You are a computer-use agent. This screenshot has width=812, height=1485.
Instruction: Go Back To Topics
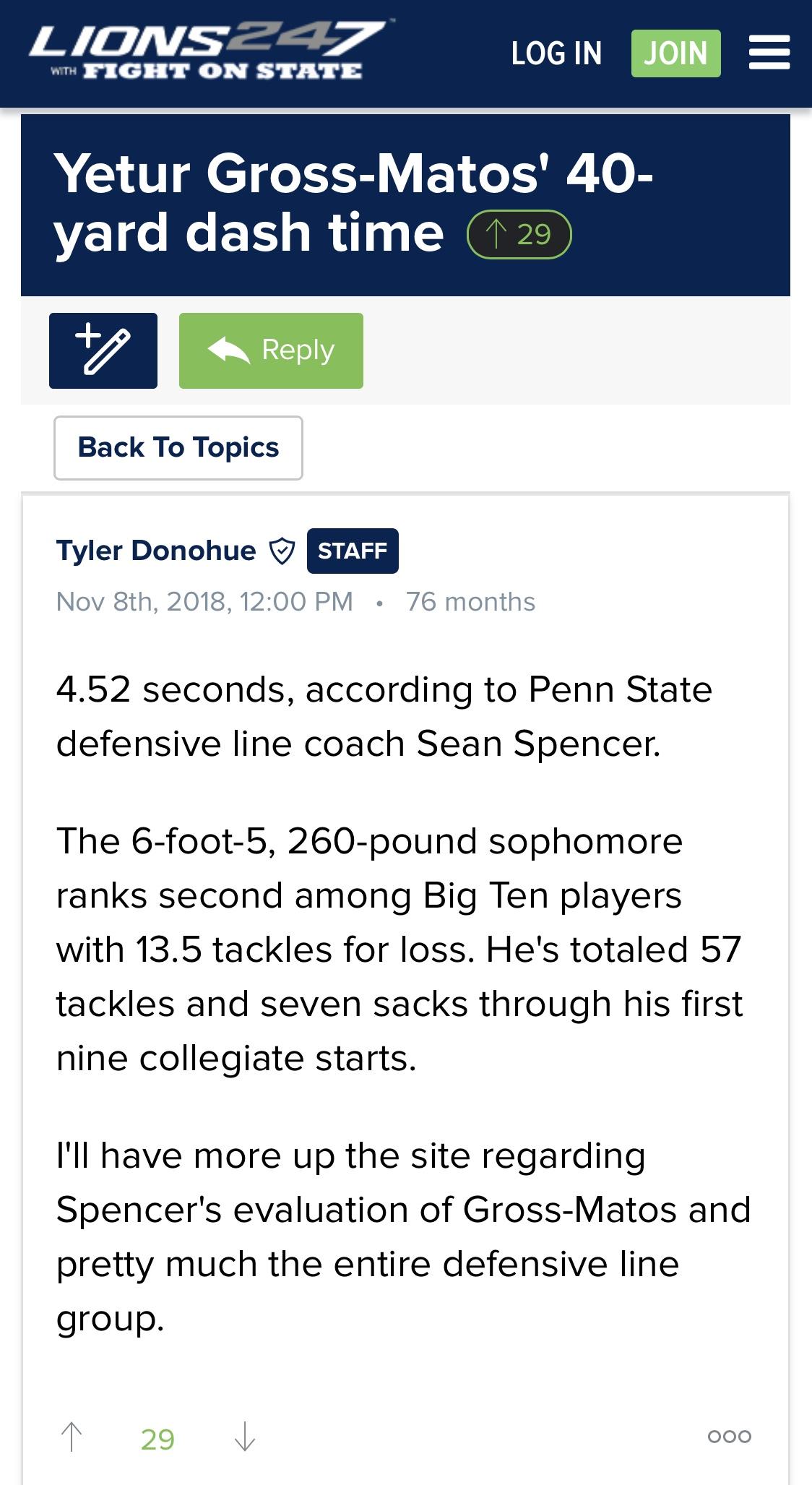click(178, 448)
